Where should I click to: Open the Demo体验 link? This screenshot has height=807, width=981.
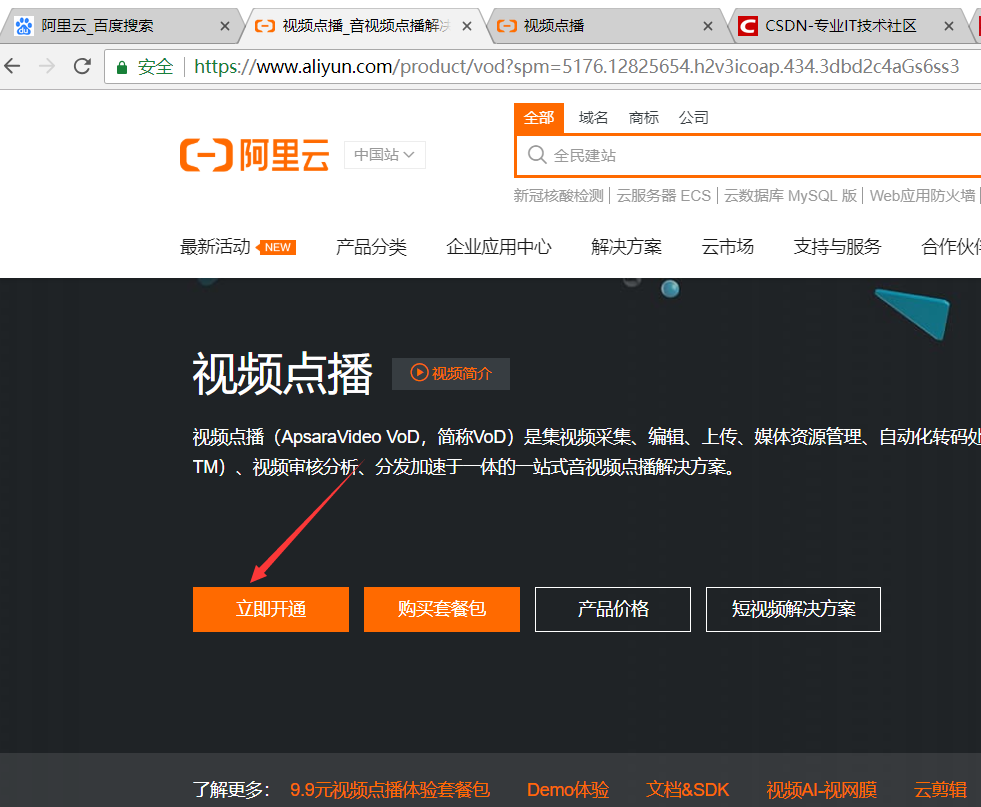[x=568, y=789]
